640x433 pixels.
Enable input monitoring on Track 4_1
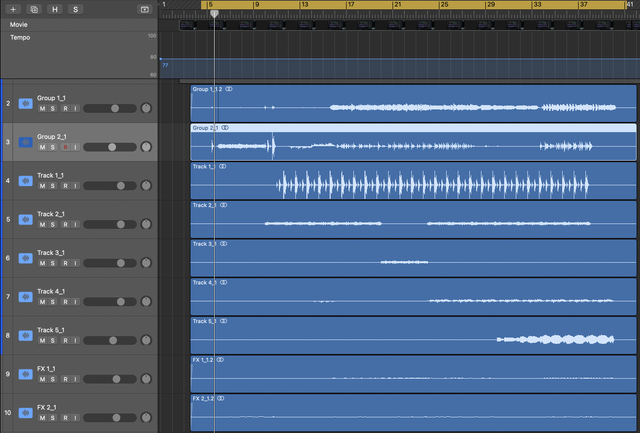click(76, 302)
